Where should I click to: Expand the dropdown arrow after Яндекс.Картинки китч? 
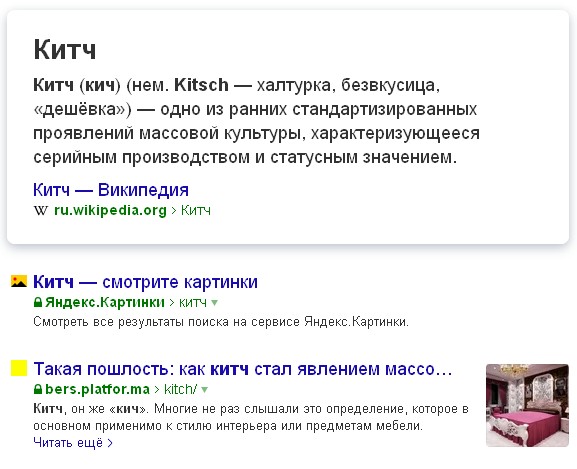point(215,303)
